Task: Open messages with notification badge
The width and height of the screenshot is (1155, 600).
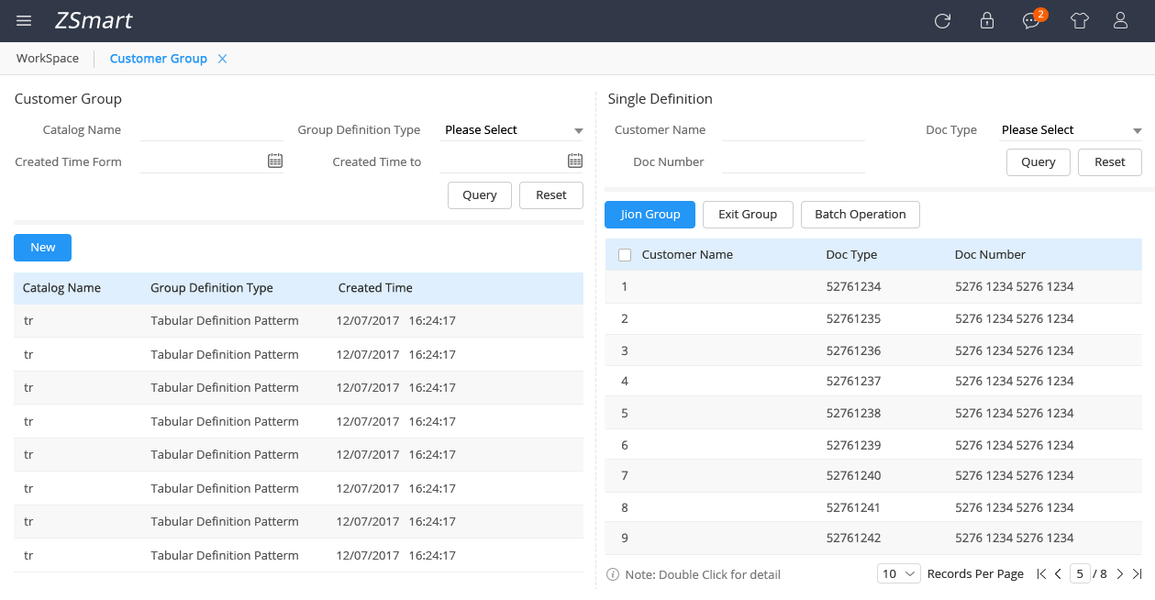Action: tap(1031, 21)
